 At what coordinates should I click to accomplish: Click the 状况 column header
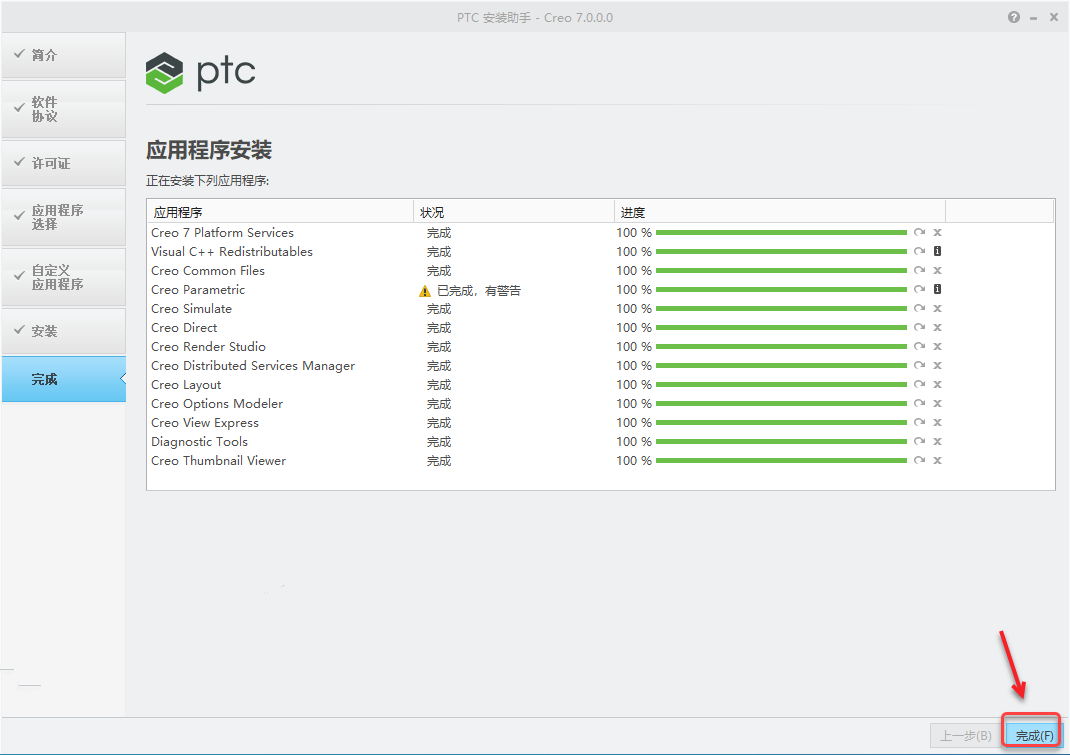pos(514,212)
